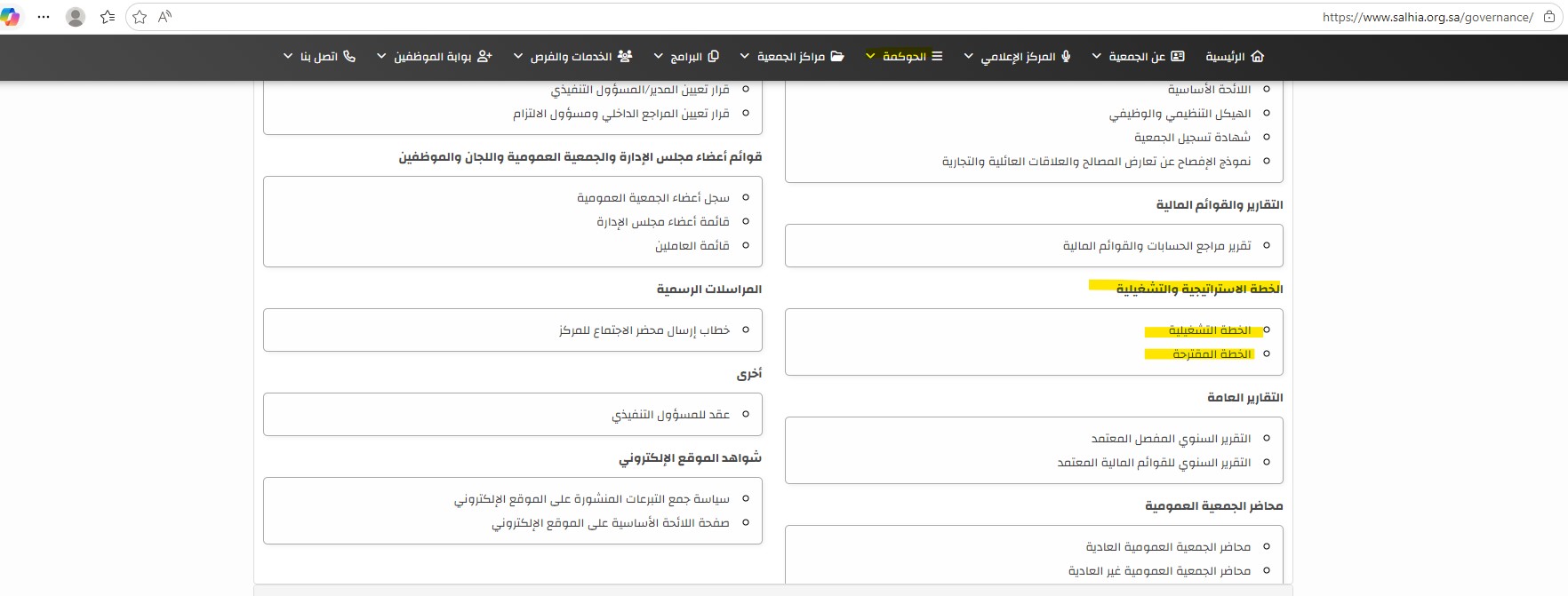This screenshot has height=596, width=1568.
Task: Open قرار تعيين المراجع الداخلي ومسؤول الالتزام link
Action: pos(621,114)
